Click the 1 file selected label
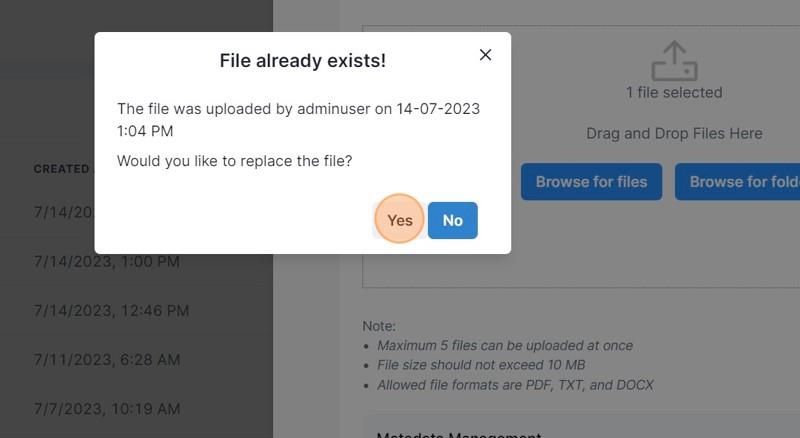This screenshot has width=800, height=438. pos(674,92)
